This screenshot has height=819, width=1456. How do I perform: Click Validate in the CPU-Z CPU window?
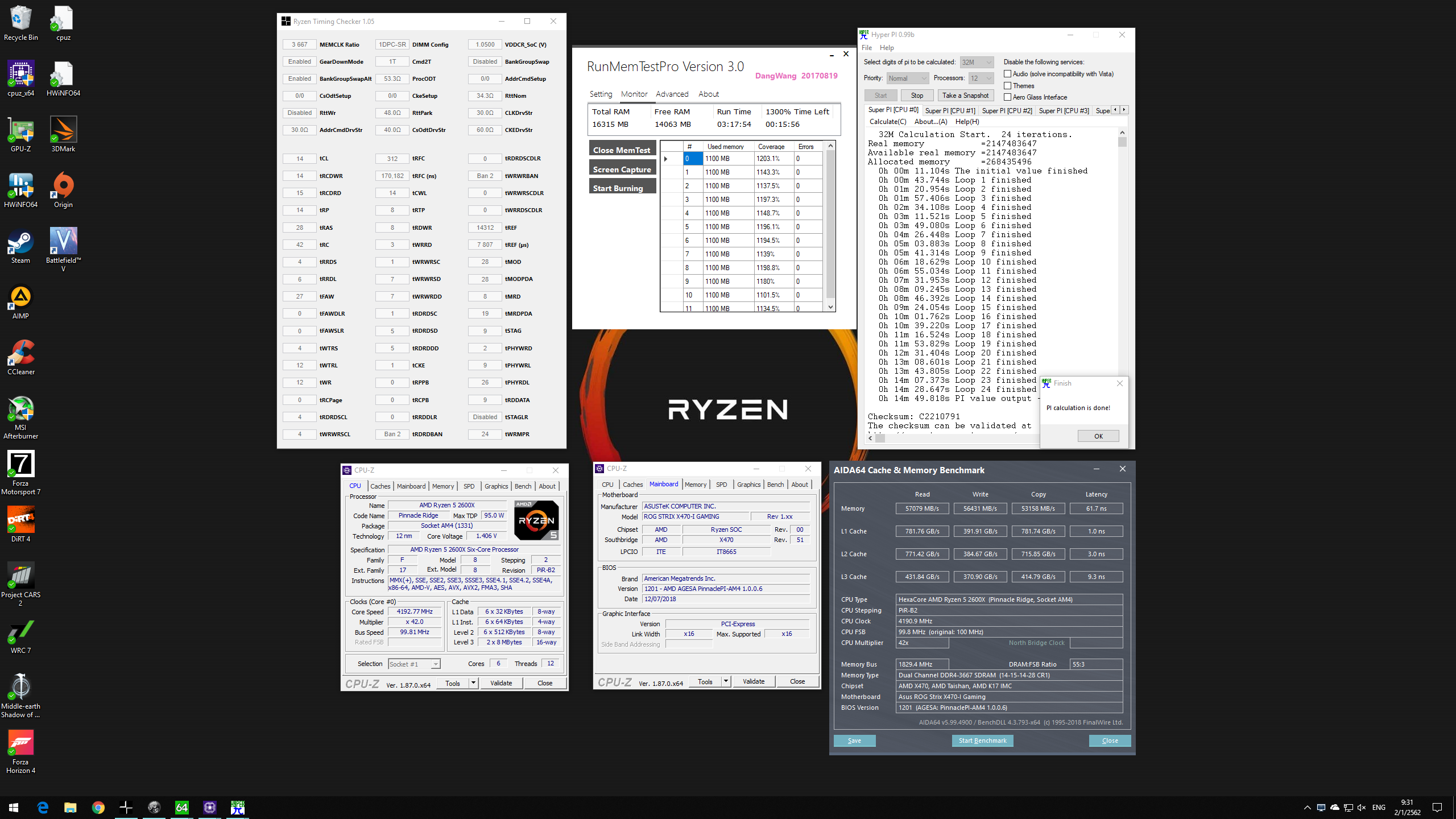coord(501,683)
